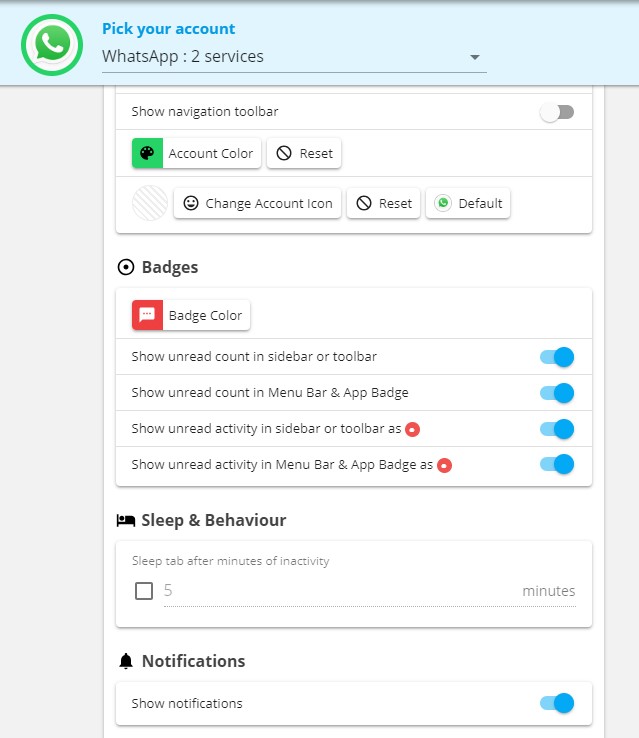Click the prohibition icon in color Reset button
Image resolution: width=639 pixels, height=738 pixels.
pos(284,153)
